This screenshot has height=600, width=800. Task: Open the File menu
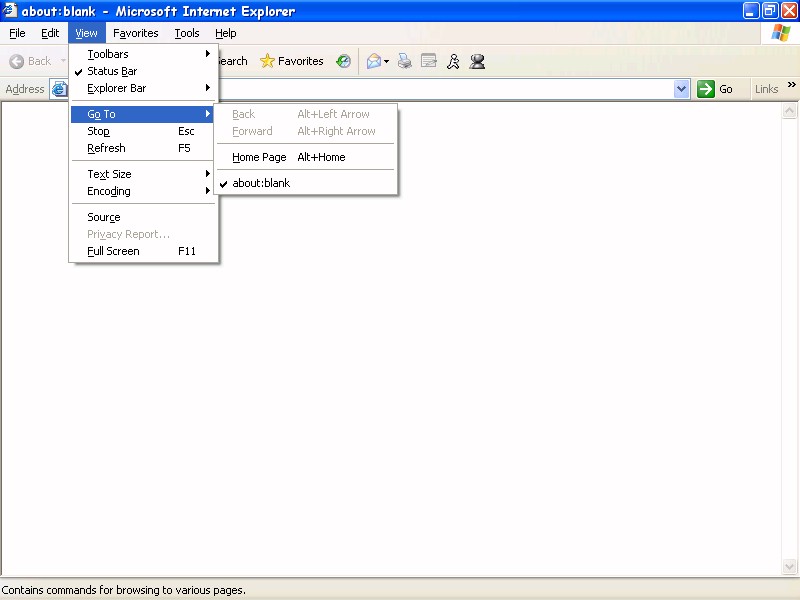coord(17,33)
